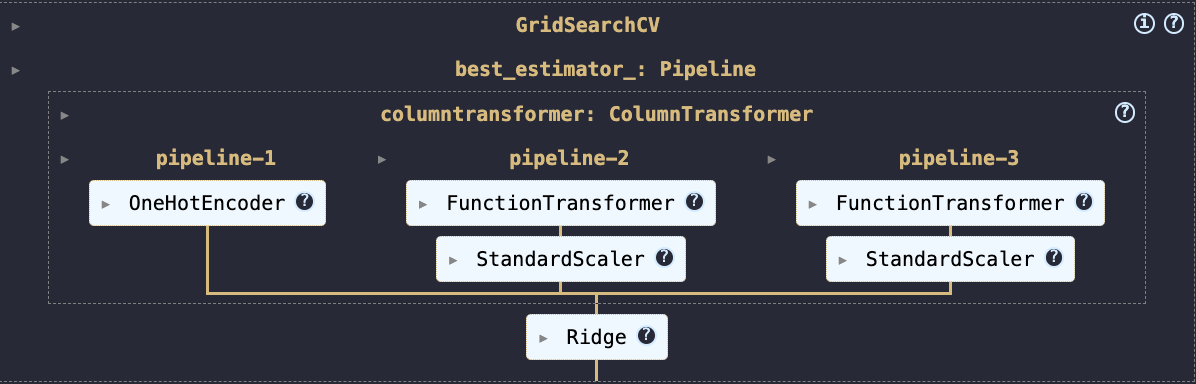The width and height of the screenshot is (1196, 384).
Task: Open help icon for pipeline-3 FunctionTransformer
Action: coord(1083,202)
